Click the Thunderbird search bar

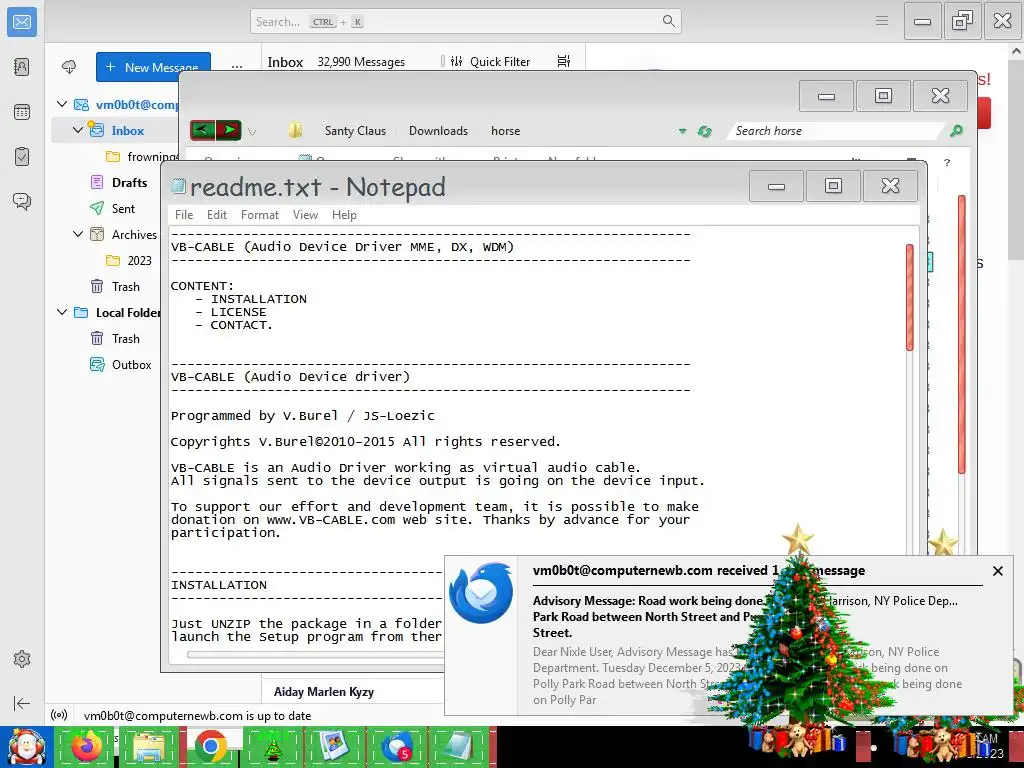(465, 22)
